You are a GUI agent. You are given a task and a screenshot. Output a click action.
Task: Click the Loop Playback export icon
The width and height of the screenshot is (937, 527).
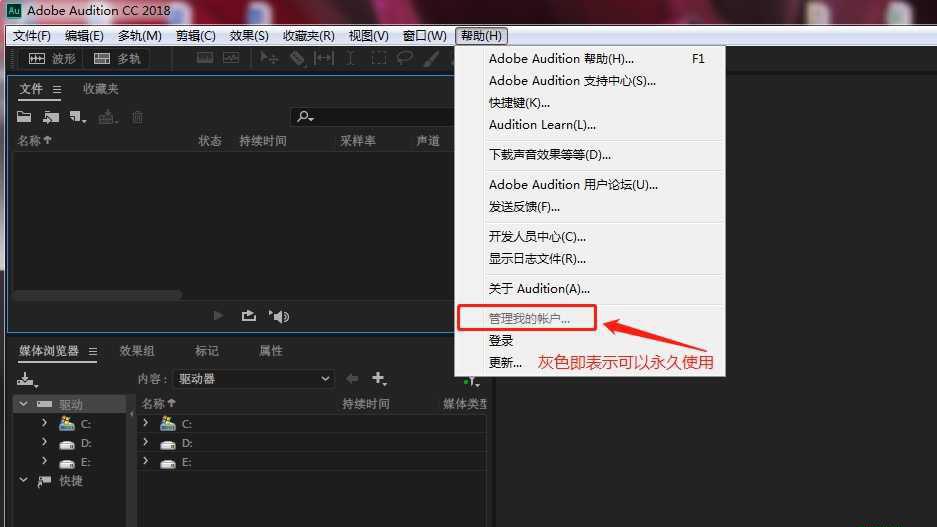point(249,315)
